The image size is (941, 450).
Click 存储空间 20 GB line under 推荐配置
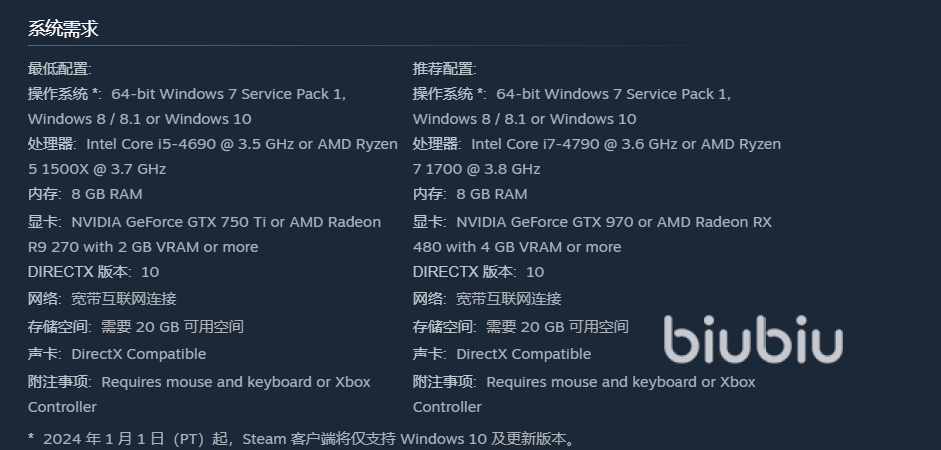(x=521, y=326)
